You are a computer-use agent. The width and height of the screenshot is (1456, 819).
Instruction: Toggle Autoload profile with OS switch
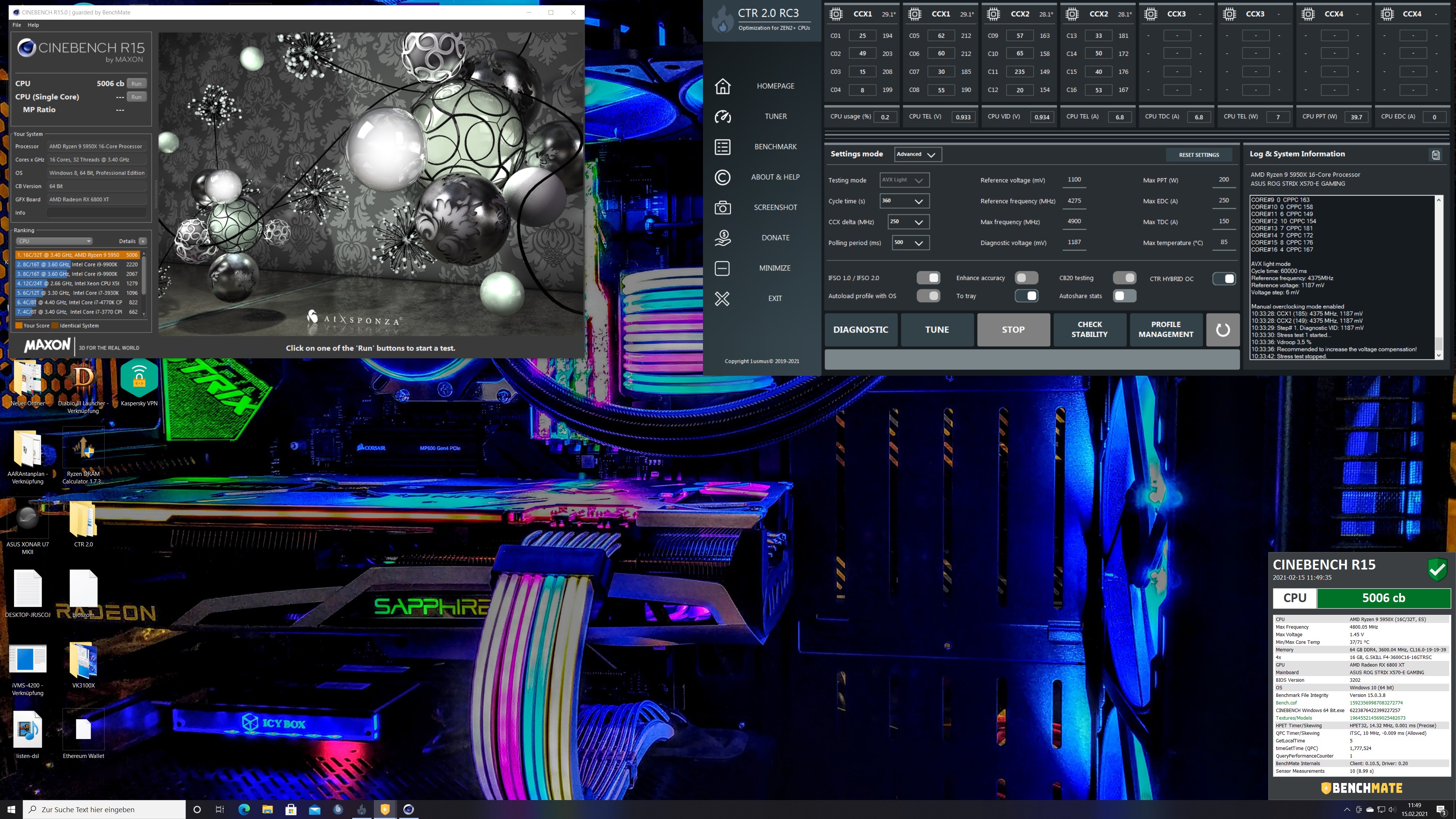[x=928, y=296]
